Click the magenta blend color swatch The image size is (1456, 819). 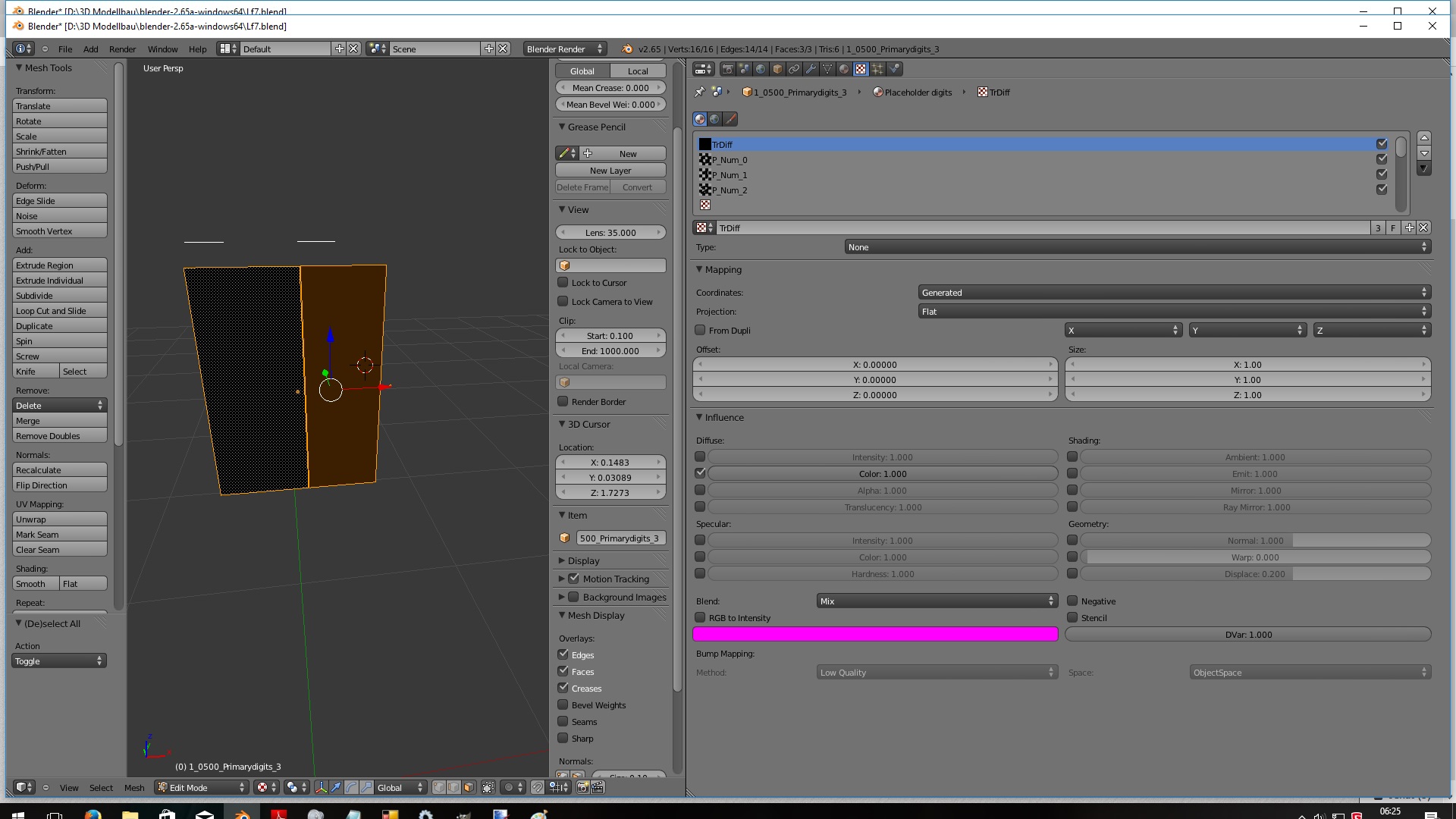[x=875, y=634]
